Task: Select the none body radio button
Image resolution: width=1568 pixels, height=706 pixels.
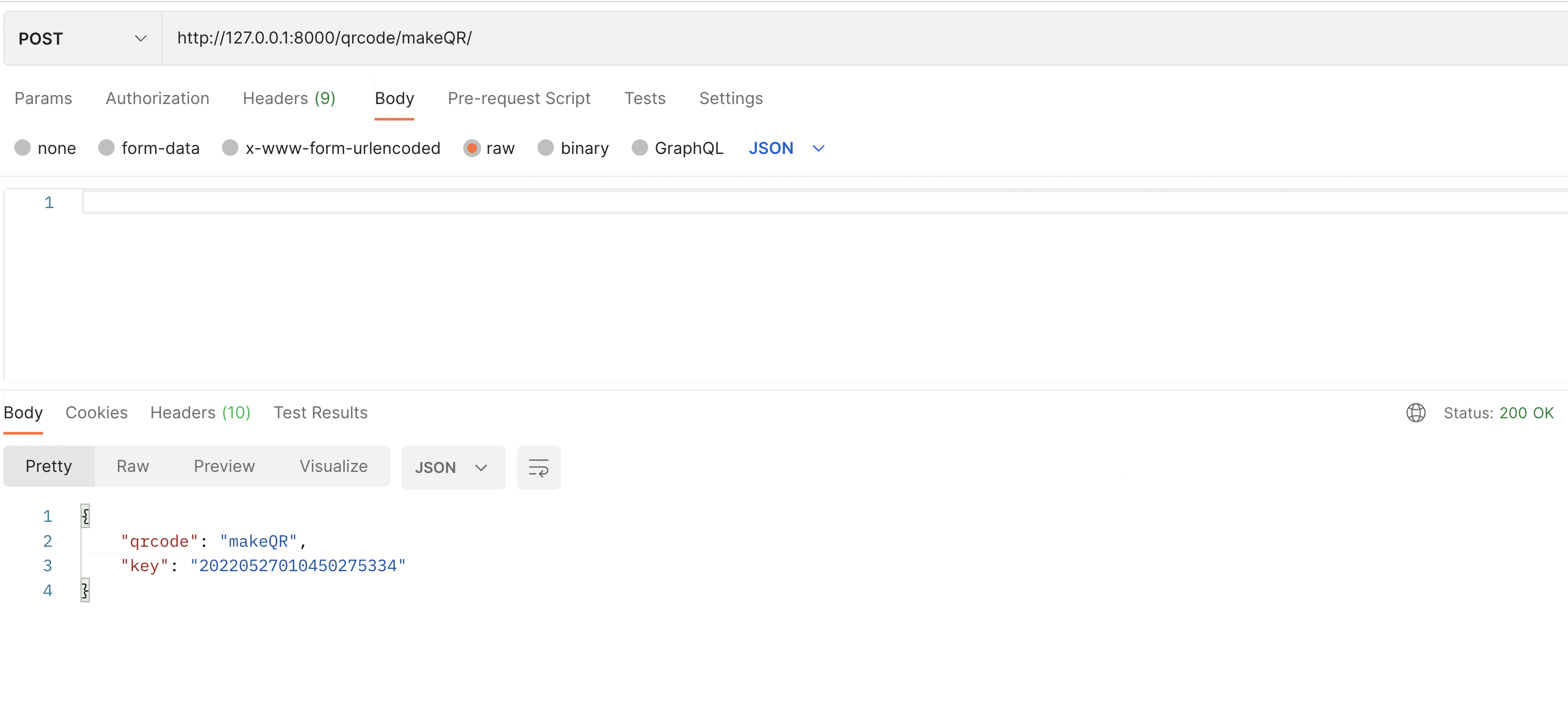Action: (22, 148)
